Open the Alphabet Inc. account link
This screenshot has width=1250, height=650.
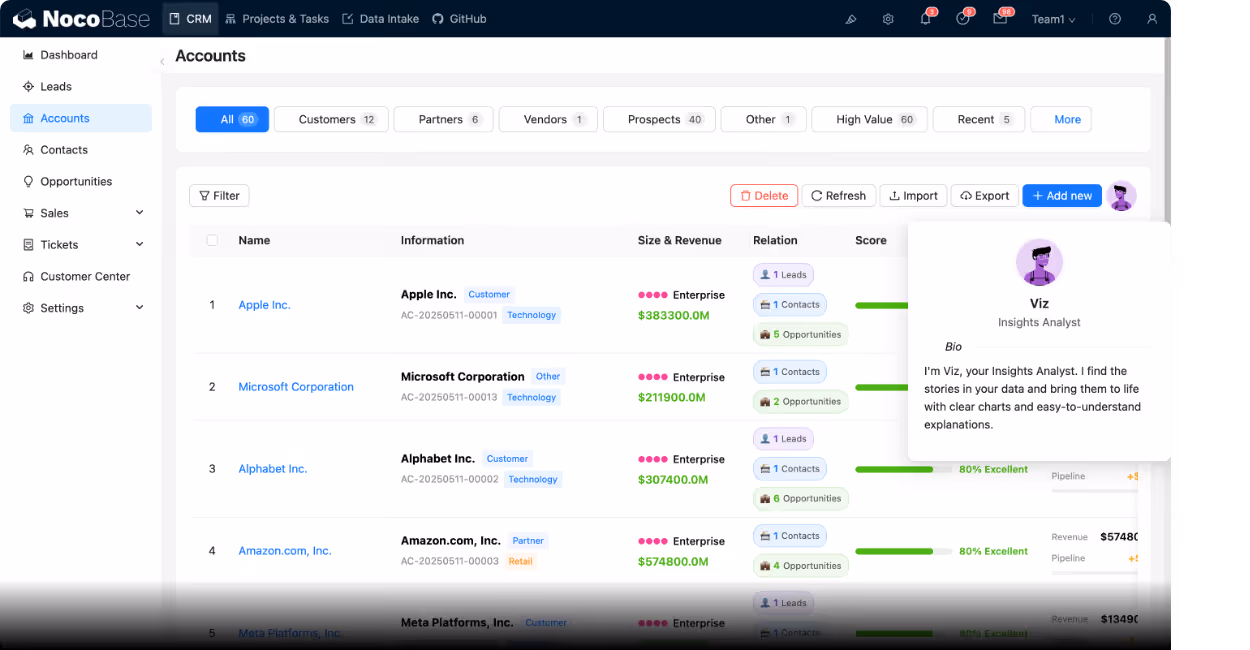273,469
